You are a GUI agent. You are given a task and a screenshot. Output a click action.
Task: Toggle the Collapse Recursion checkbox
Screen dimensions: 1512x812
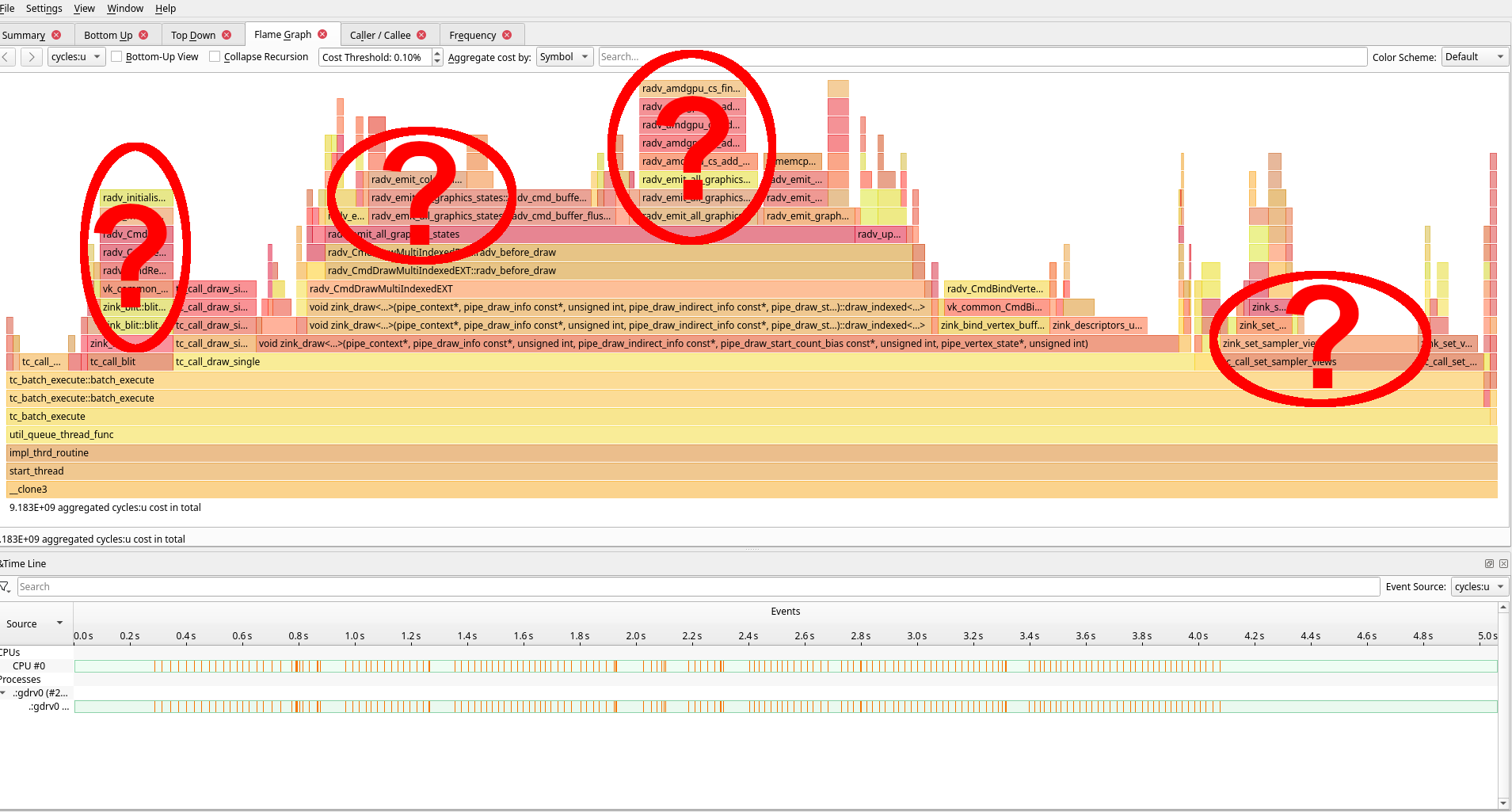coord(215,57)
